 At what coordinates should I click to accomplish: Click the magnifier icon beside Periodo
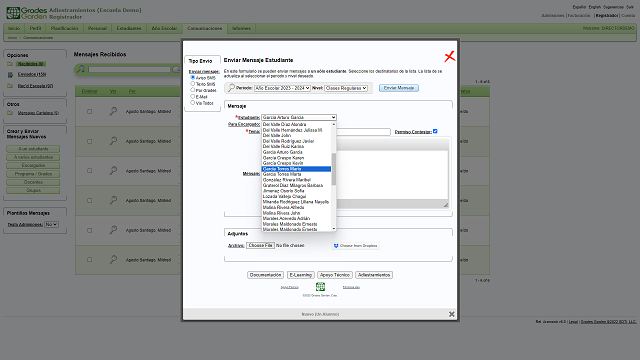pos(231,88)
